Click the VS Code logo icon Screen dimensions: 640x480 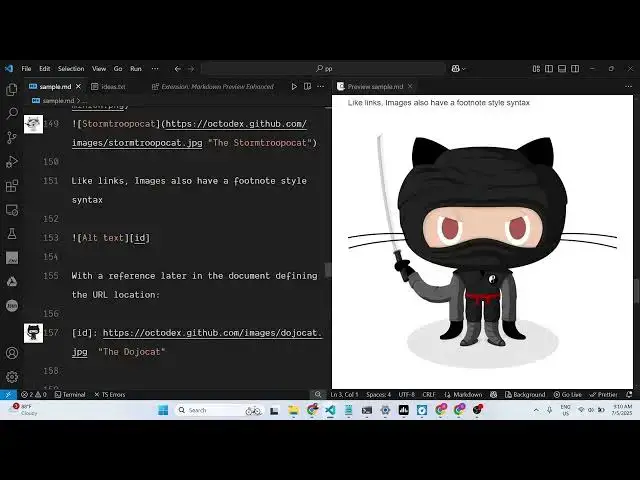pos(9,69)
